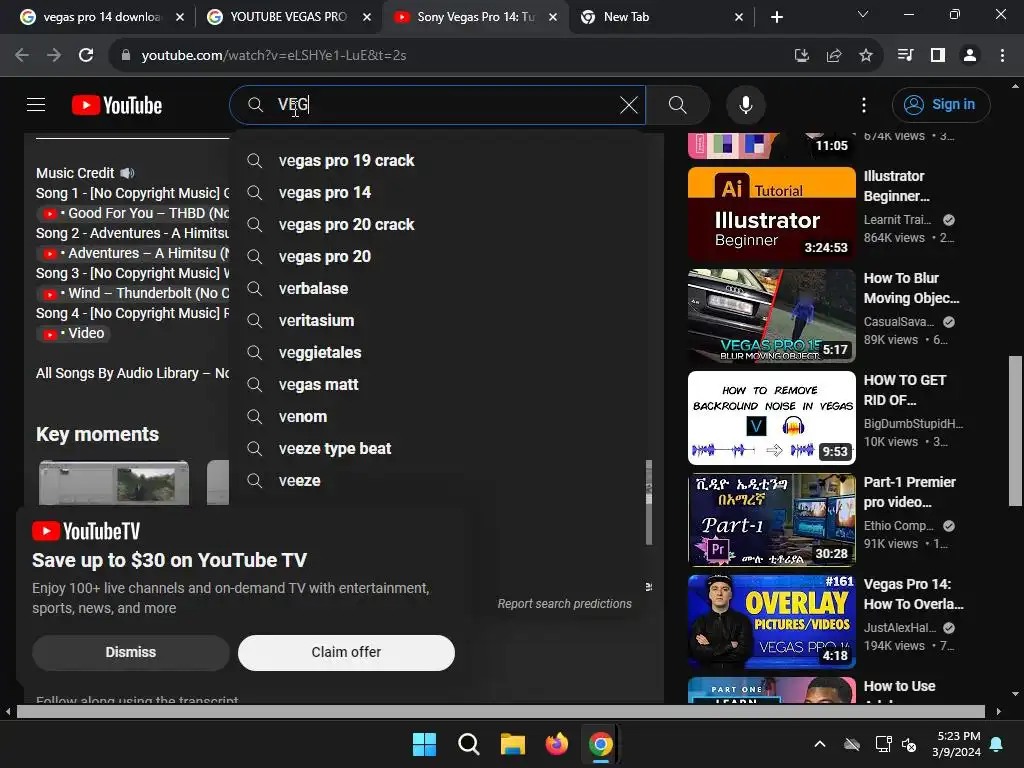1024x768 pixels.
Task: Launch Firefox from the taskbar
Action: coord(556,744)
